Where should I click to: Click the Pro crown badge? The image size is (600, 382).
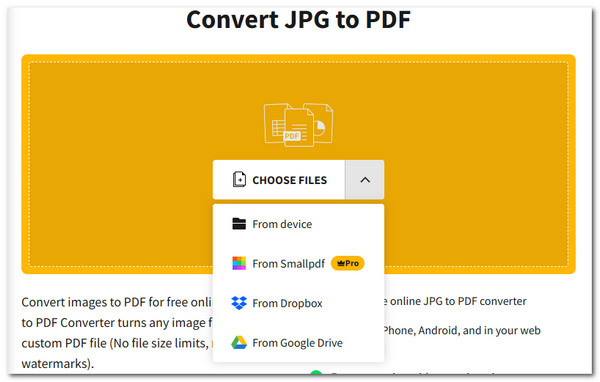pyautogui.click(x=347, y=263)
